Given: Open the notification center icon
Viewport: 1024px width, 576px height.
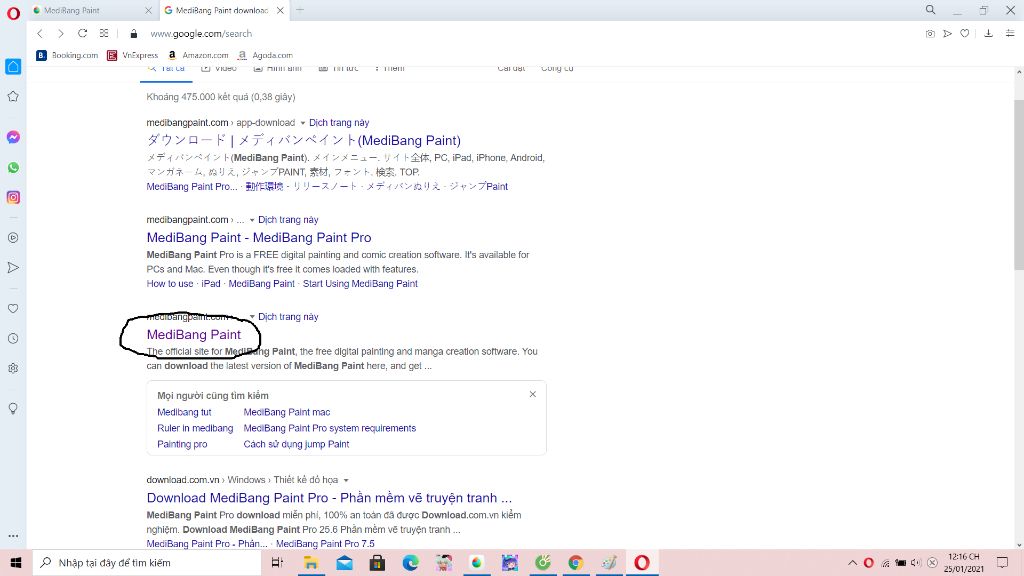Looking at the screenshot, I should [1002, 562].
